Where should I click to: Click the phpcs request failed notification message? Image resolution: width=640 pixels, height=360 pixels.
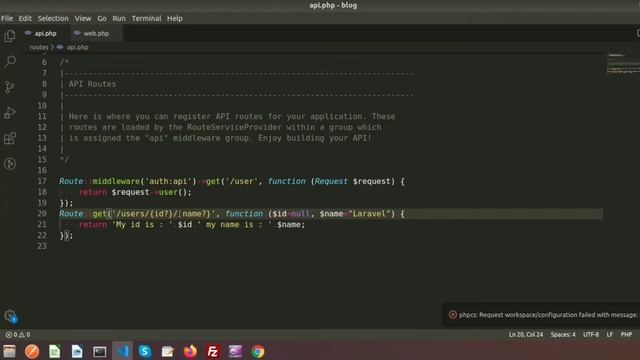(x=548, y=315)
